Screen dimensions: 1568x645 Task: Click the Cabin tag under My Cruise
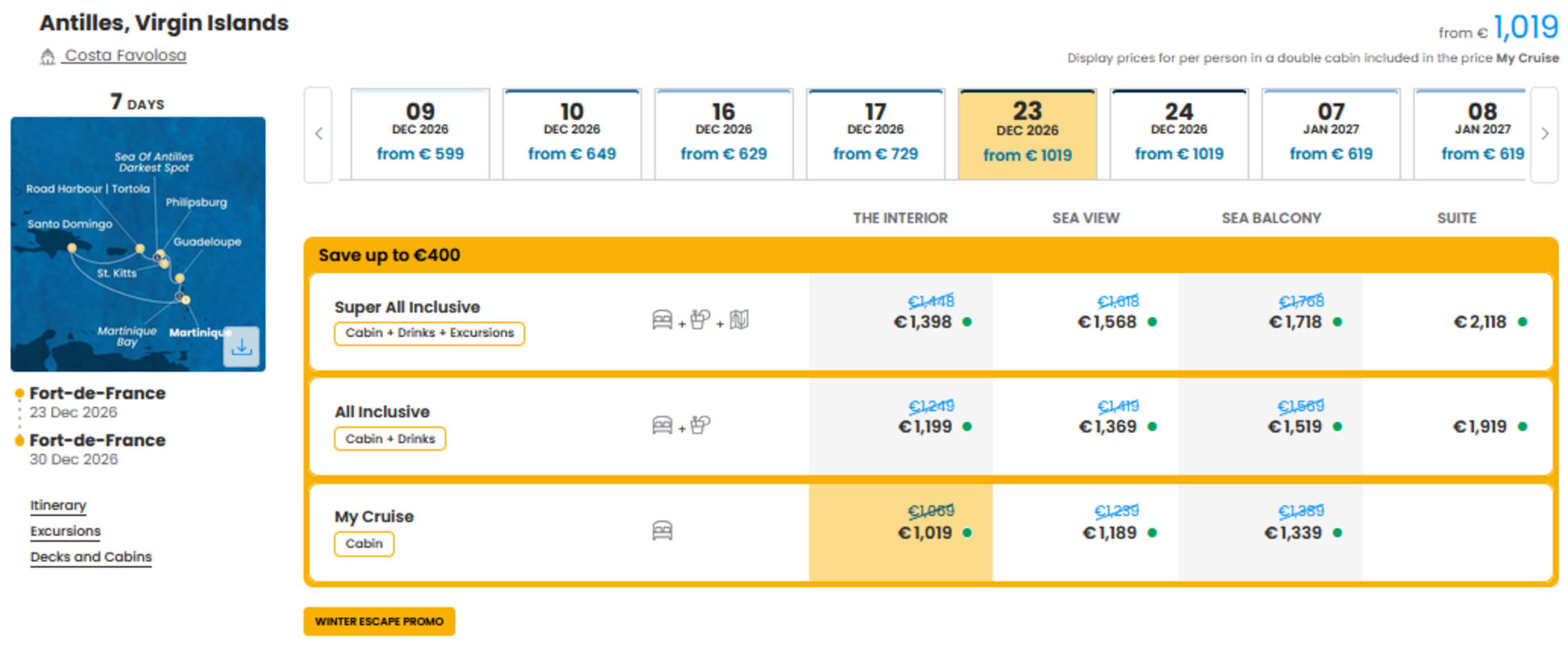pyautogui.click(x=364, y=544)
